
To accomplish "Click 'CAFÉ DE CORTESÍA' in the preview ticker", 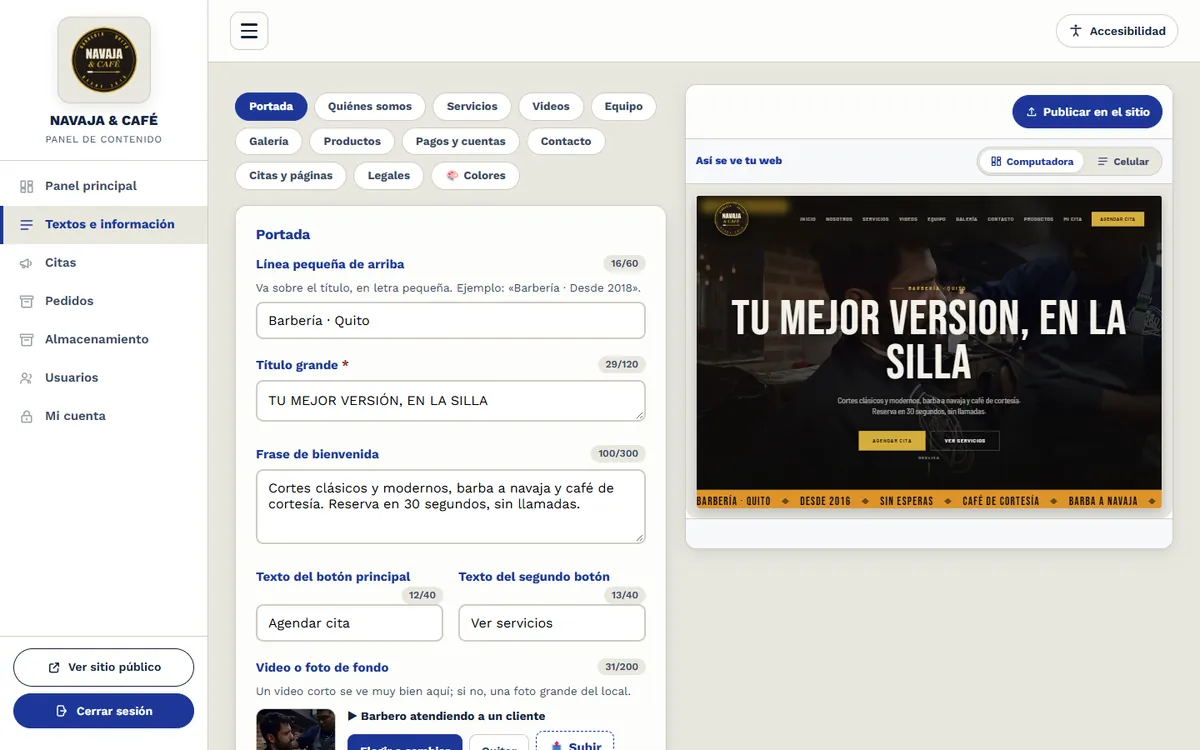I will coord(1001,501).
